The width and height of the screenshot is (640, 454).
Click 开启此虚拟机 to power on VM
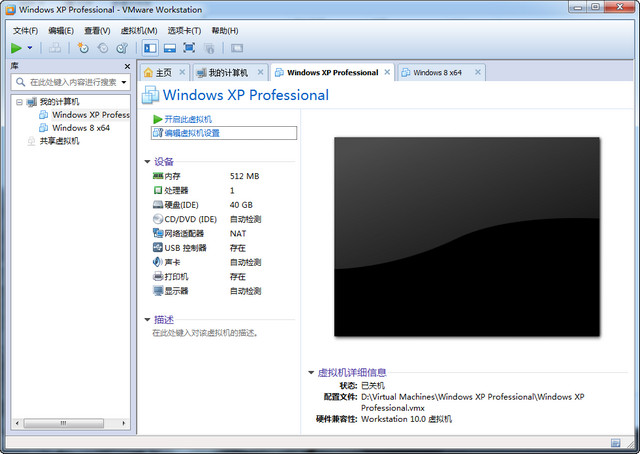[x=187, y=119]
